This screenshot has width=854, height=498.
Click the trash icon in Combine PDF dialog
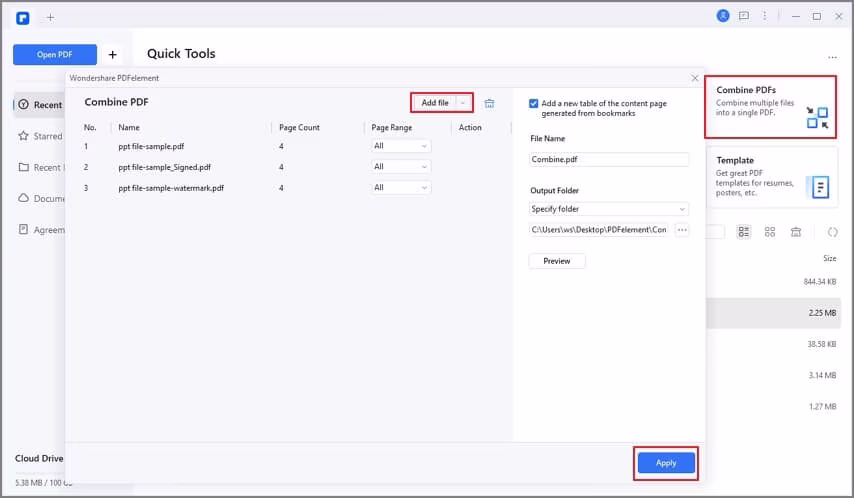(x=489, y=103)
